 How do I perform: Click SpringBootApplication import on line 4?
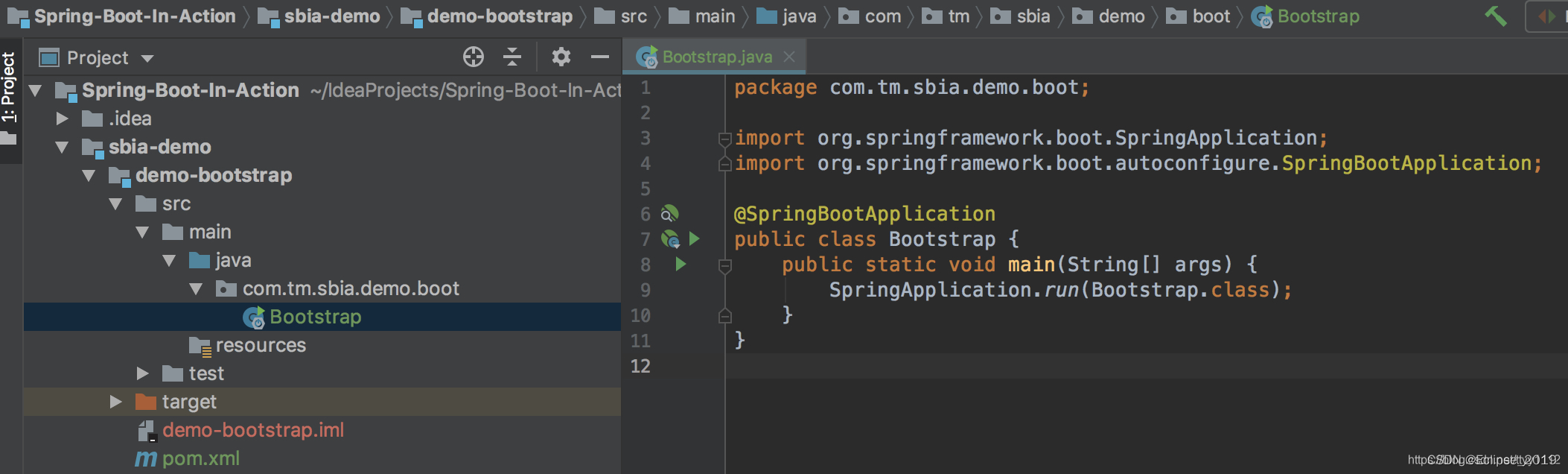(1406, 163)
